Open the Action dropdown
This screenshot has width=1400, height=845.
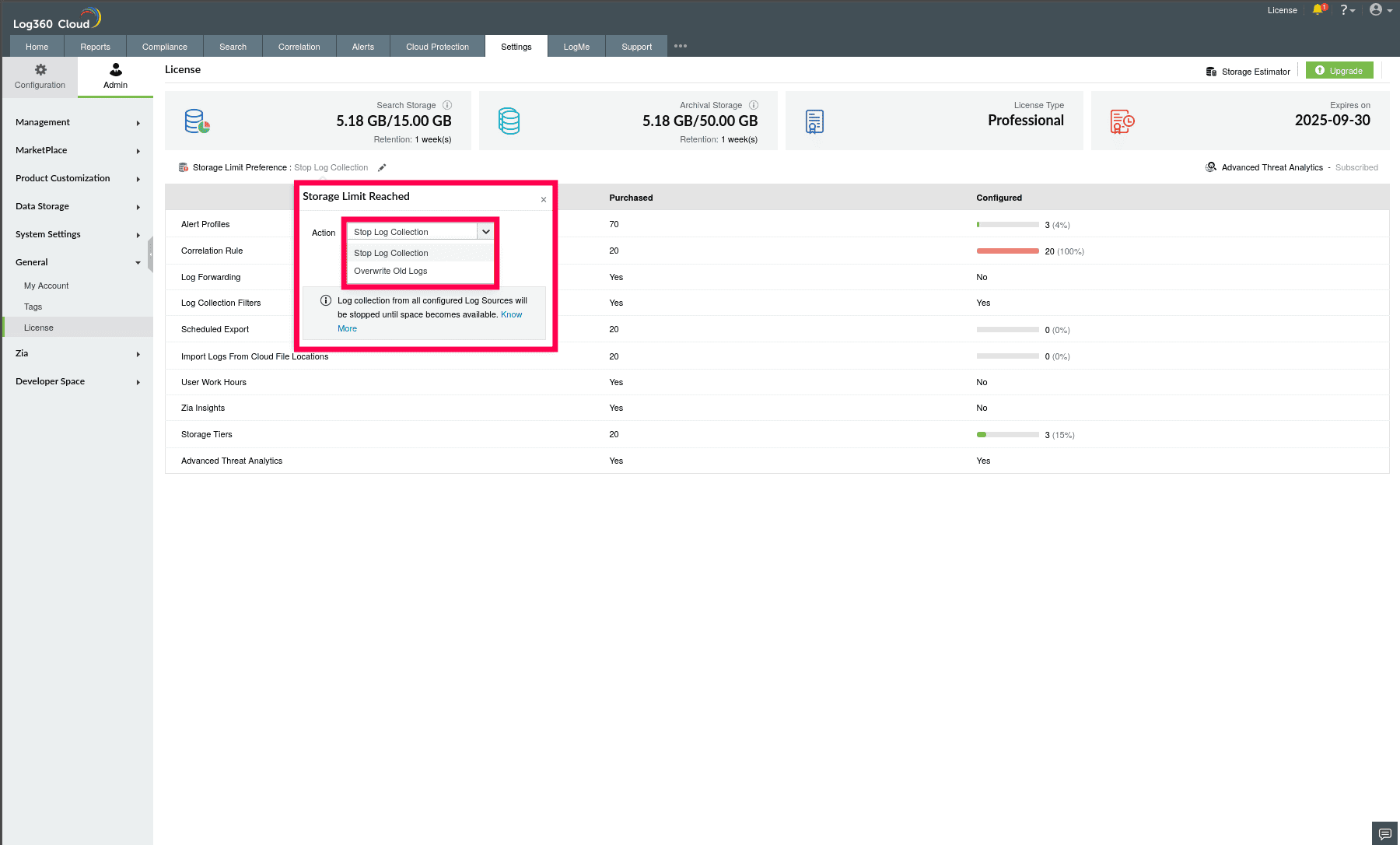click(421, 232)
